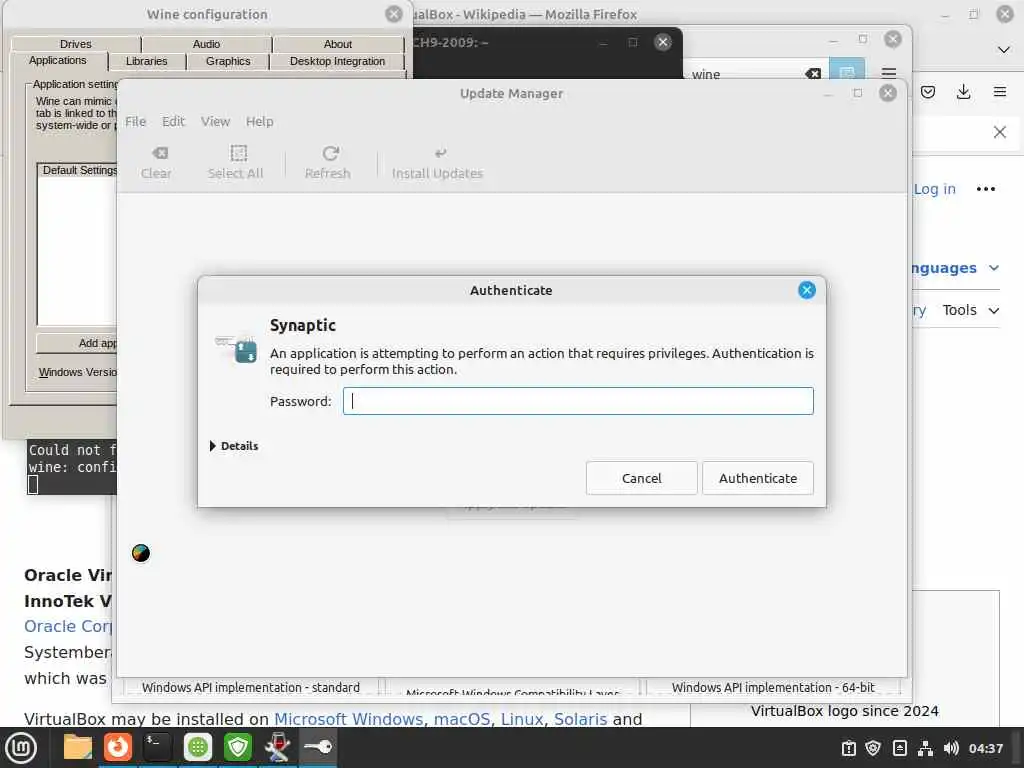Open Firefox Downloads icon
1024x768 pixels.
pos(963,92)
